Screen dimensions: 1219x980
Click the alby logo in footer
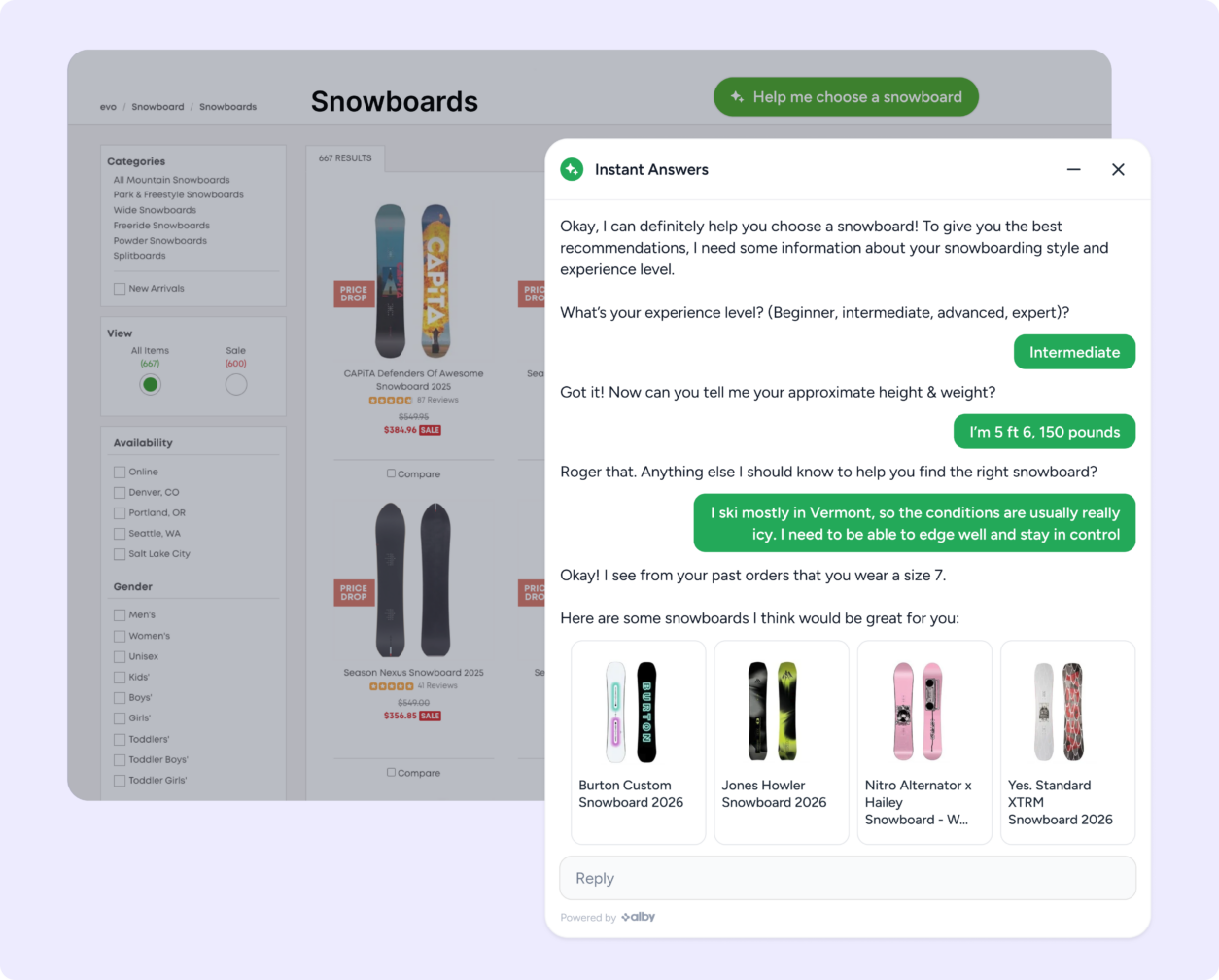[x=639, y=917]
